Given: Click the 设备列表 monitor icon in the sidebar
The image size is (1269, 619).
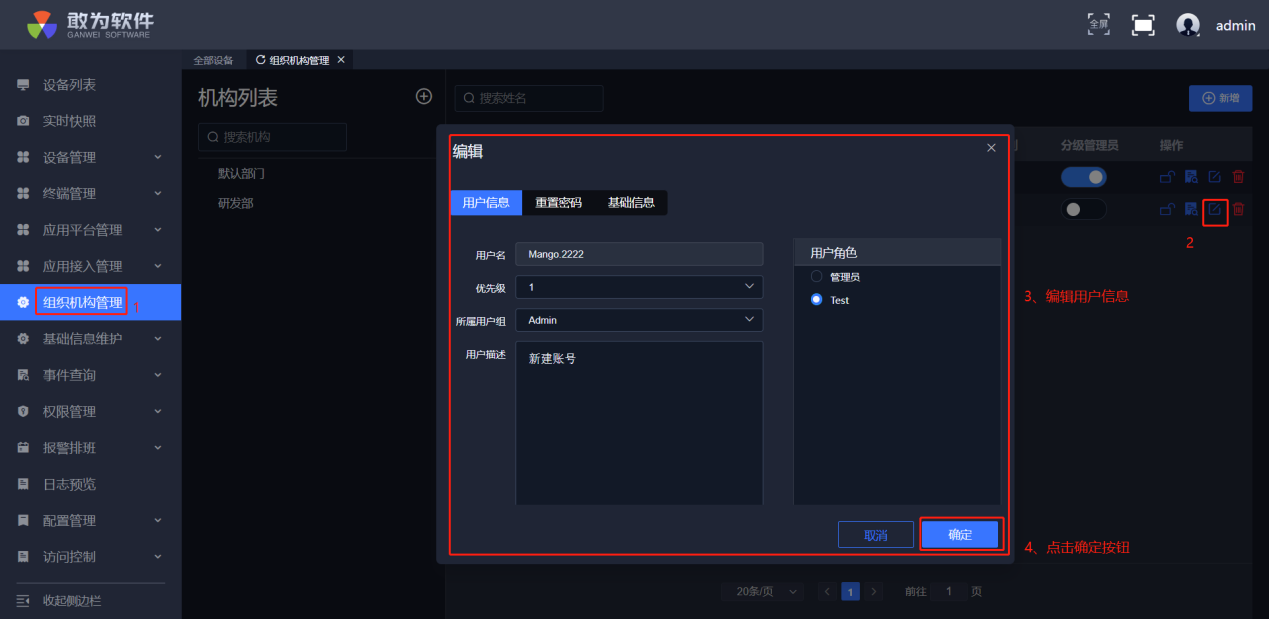Looking at the screenshot, I should (x=23, y=85).
